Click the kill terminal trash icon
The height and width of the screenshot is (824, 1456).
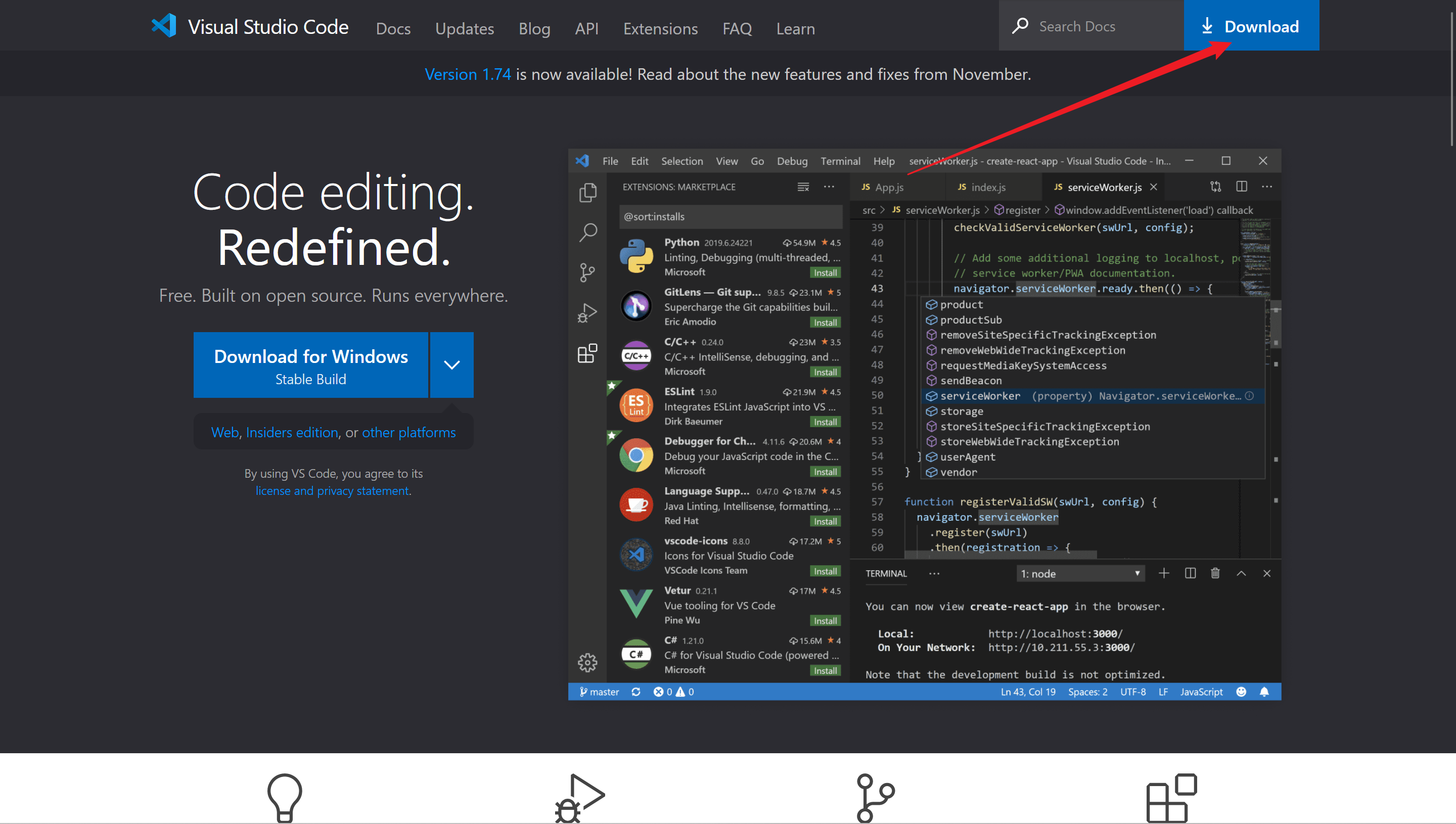[x=1215, y=573]
